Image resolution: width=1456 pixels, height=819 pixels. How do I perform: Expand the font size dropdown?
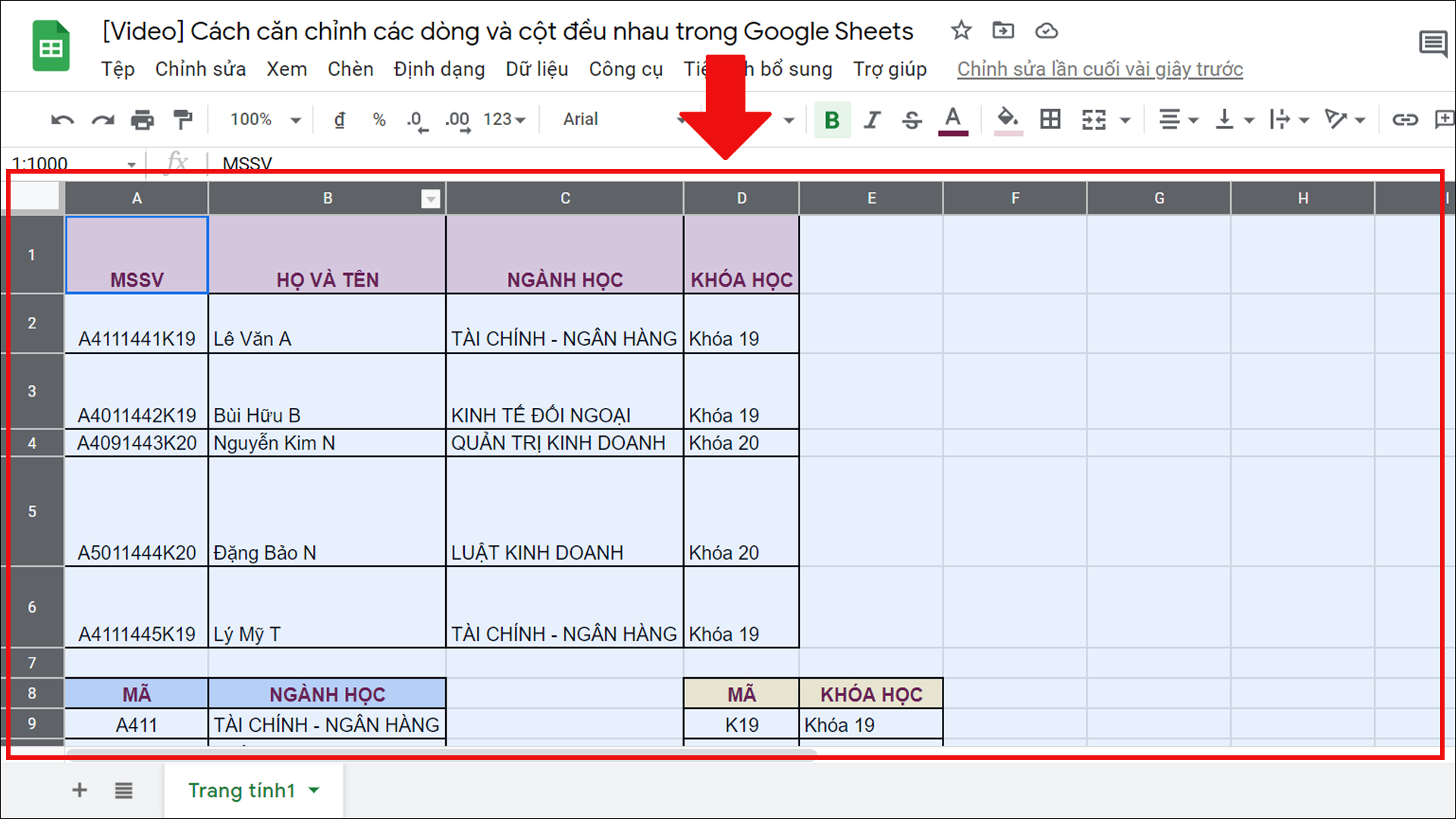click(790, 120)
